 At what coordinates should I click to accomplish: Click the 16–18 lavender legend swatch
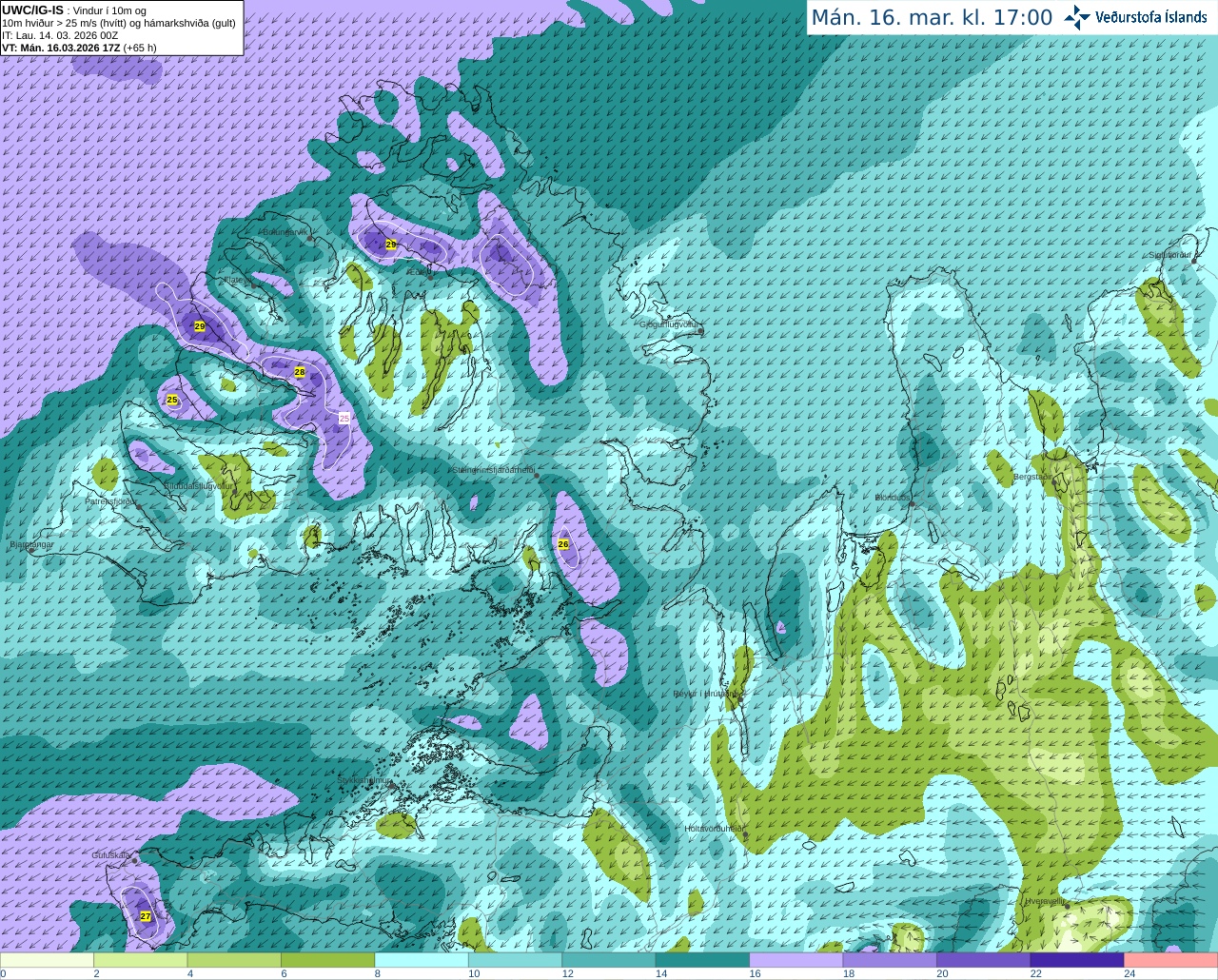tap(796, 960)
